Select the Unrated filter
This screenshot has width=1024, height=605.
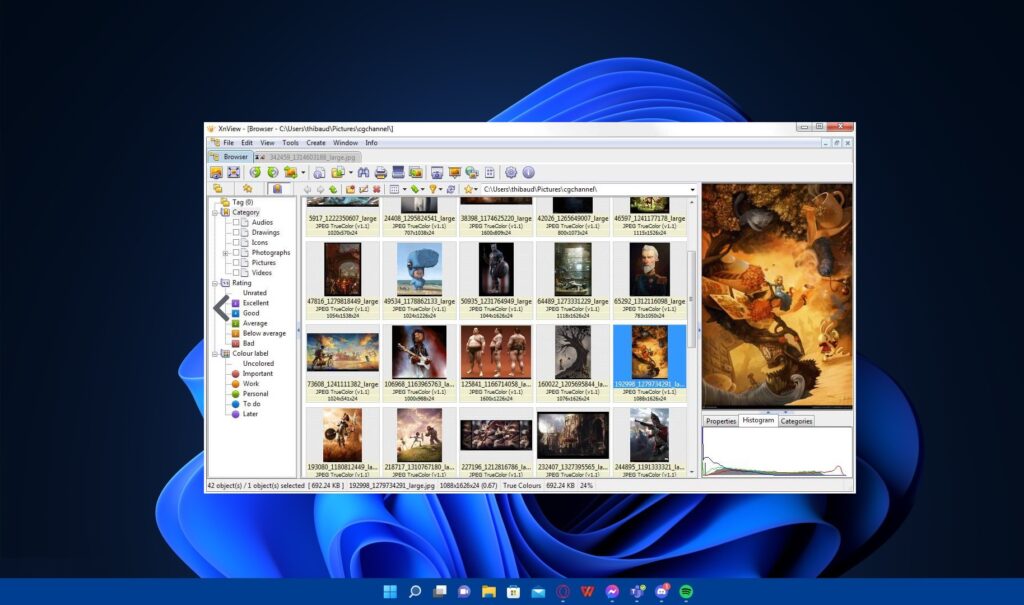click(254, 293)
